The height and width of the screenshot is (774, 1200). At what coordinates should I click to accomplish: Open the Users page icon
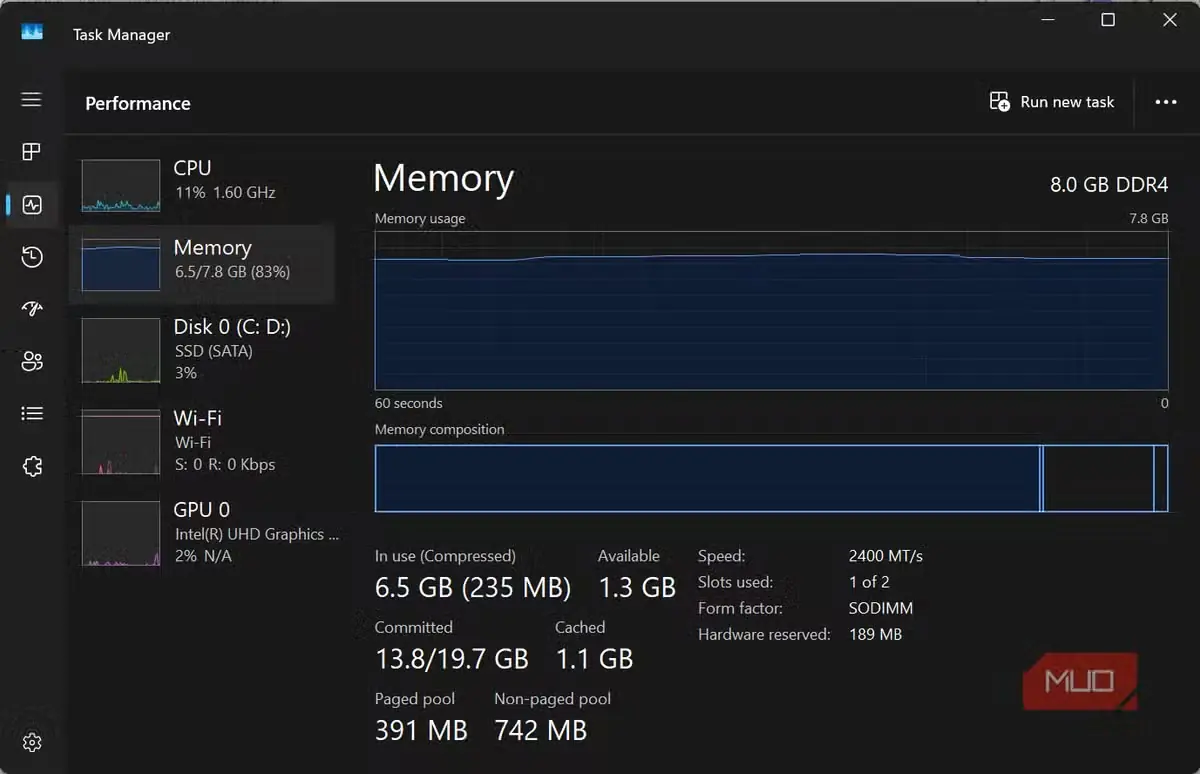coord(32,361)
